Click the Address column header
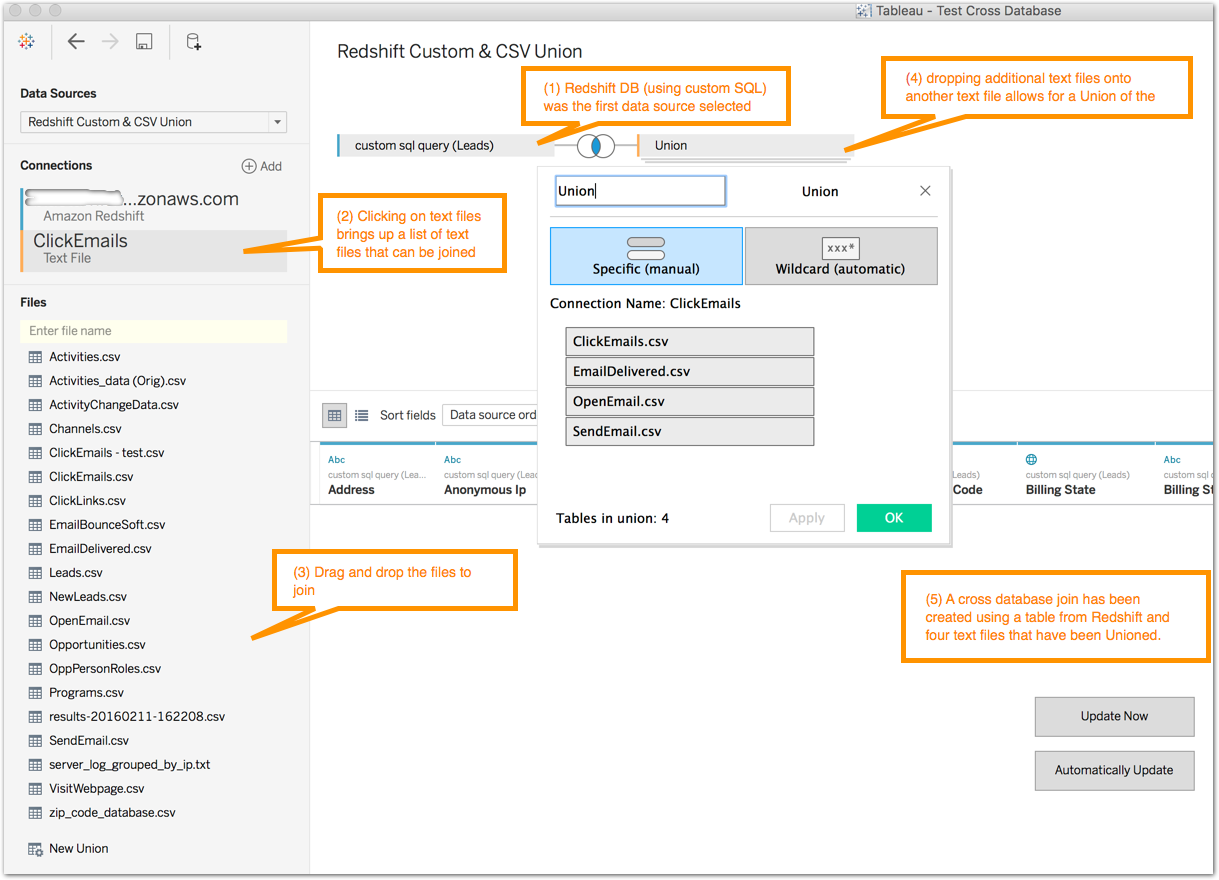 (351, 490)
